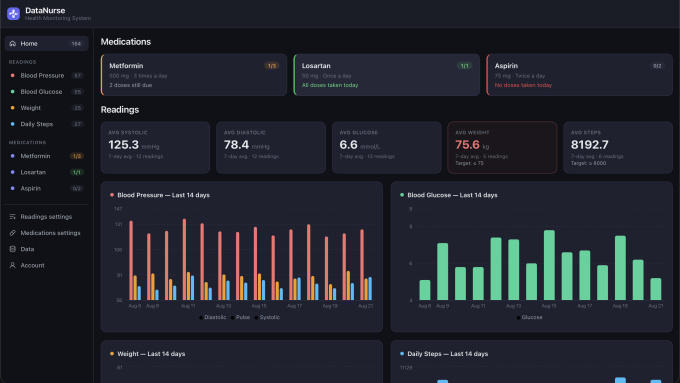This screenshot has width=680, height=383.
Task: Toggle the Pulse legend series
Action: point(240,317)
